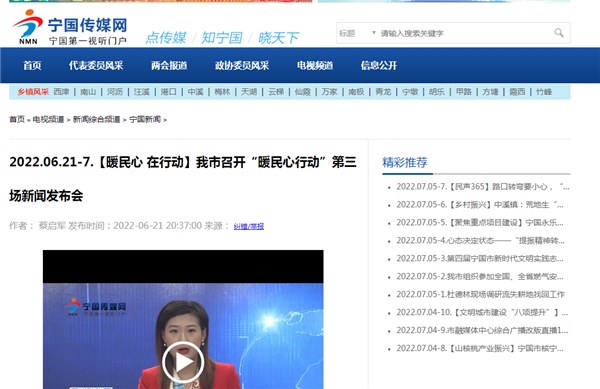Image resolution: width=600 pixels, height=389 pixels.
Task: Select the 竹峰 township link
Action: (544, 92)
